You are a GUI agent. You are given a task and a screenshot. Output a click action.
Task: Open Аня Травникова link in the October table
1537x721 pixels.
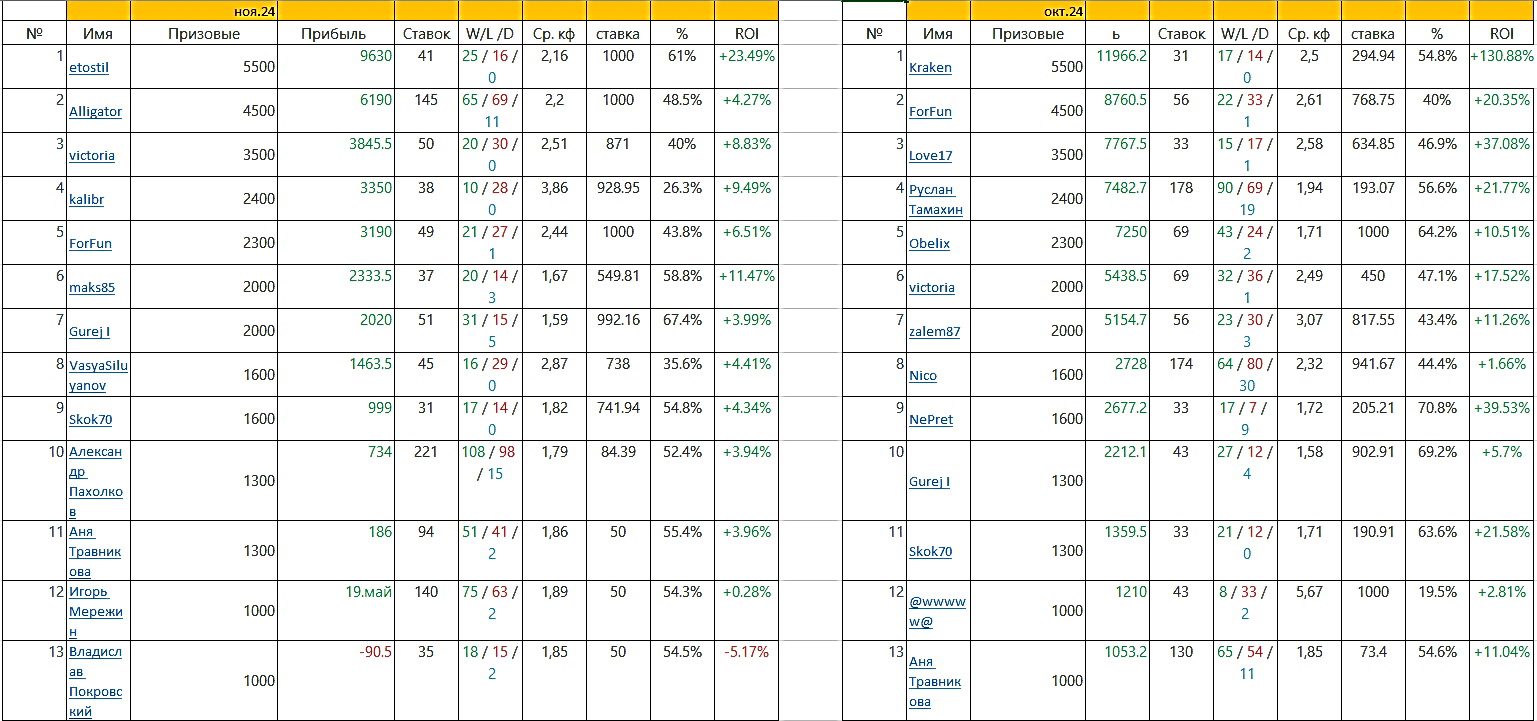[x=935, y=681]
